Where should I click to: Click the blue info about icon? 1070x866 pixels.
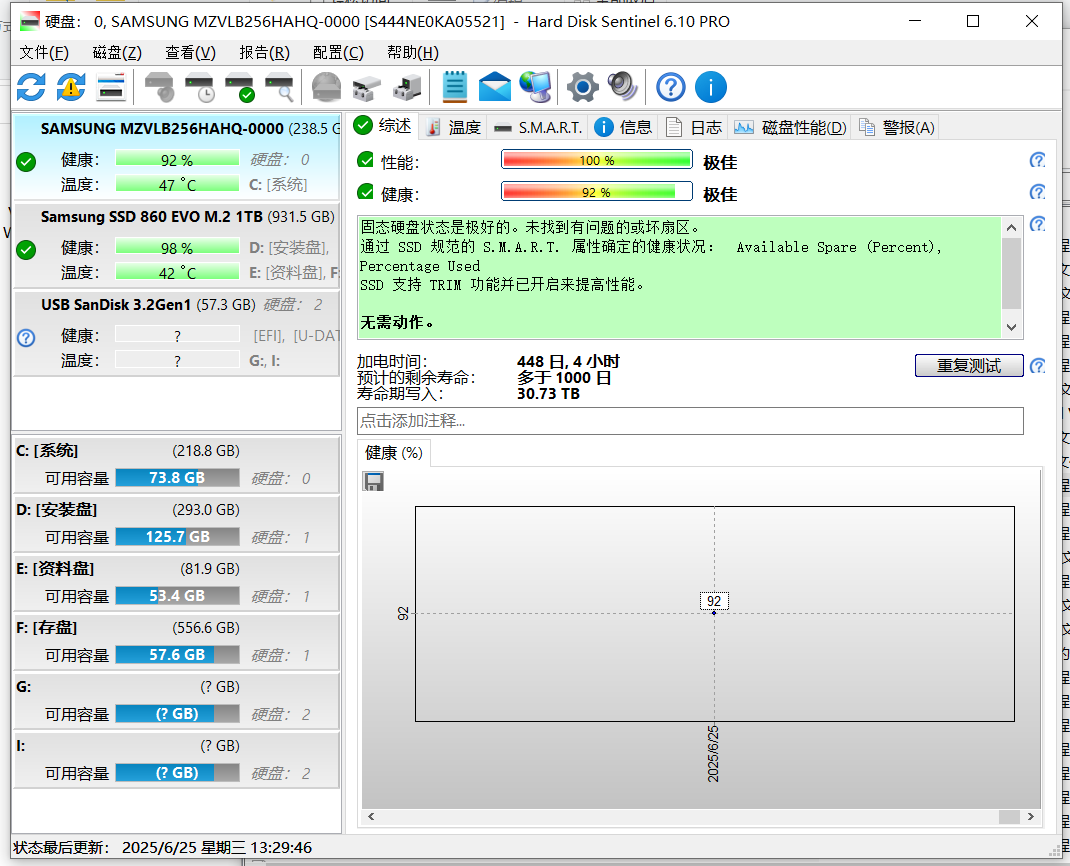coord(710,87)
